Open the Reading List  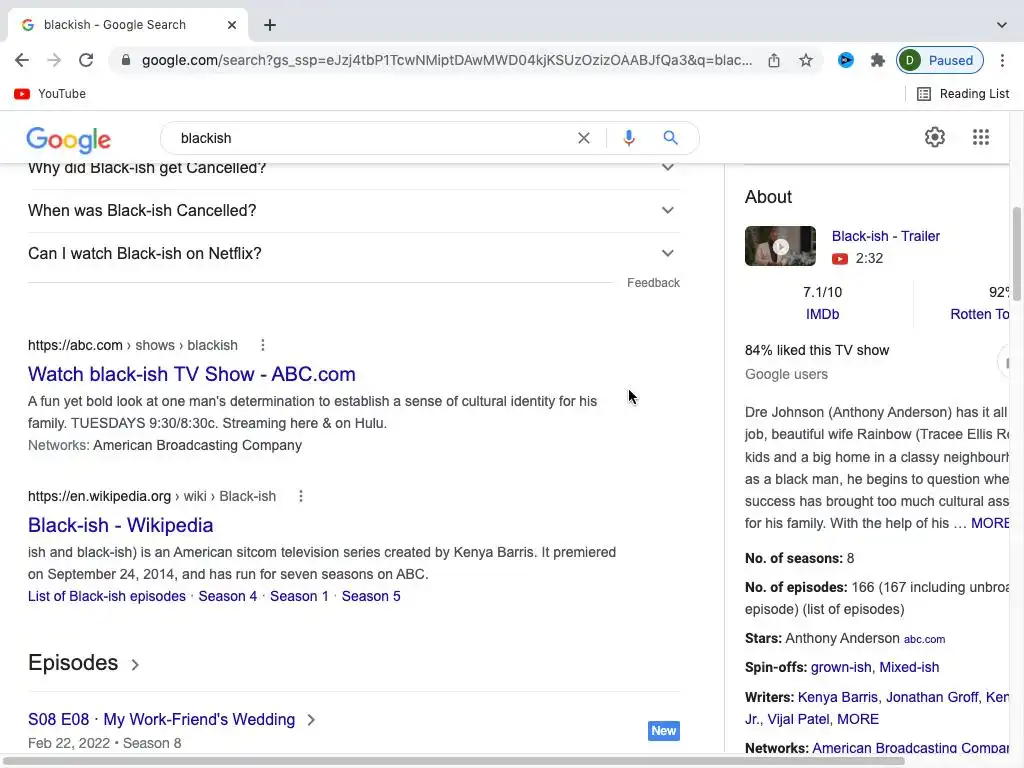pyautogui.click(x=963, y=94)
